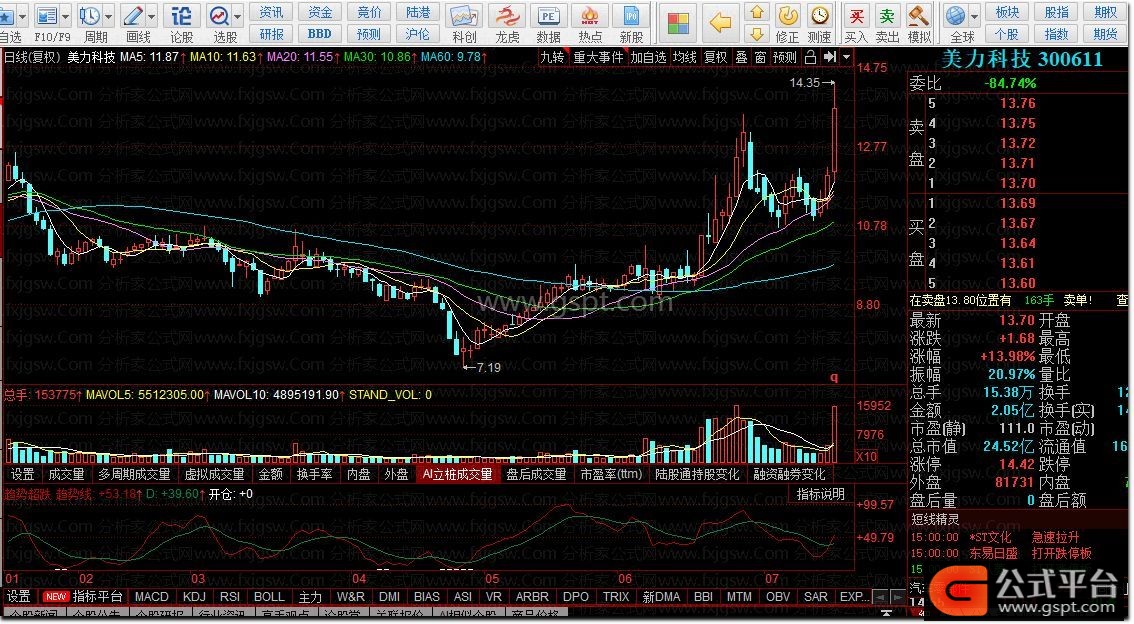Toggle the chart lock icon
The image size is (1134, 624).
(811, 57)
